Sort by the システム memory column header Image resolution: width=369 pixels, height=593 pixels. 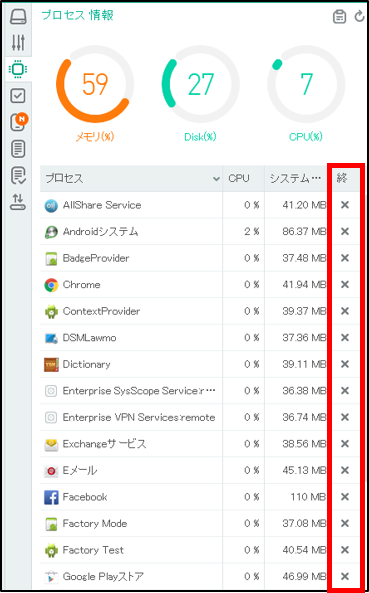295,179
